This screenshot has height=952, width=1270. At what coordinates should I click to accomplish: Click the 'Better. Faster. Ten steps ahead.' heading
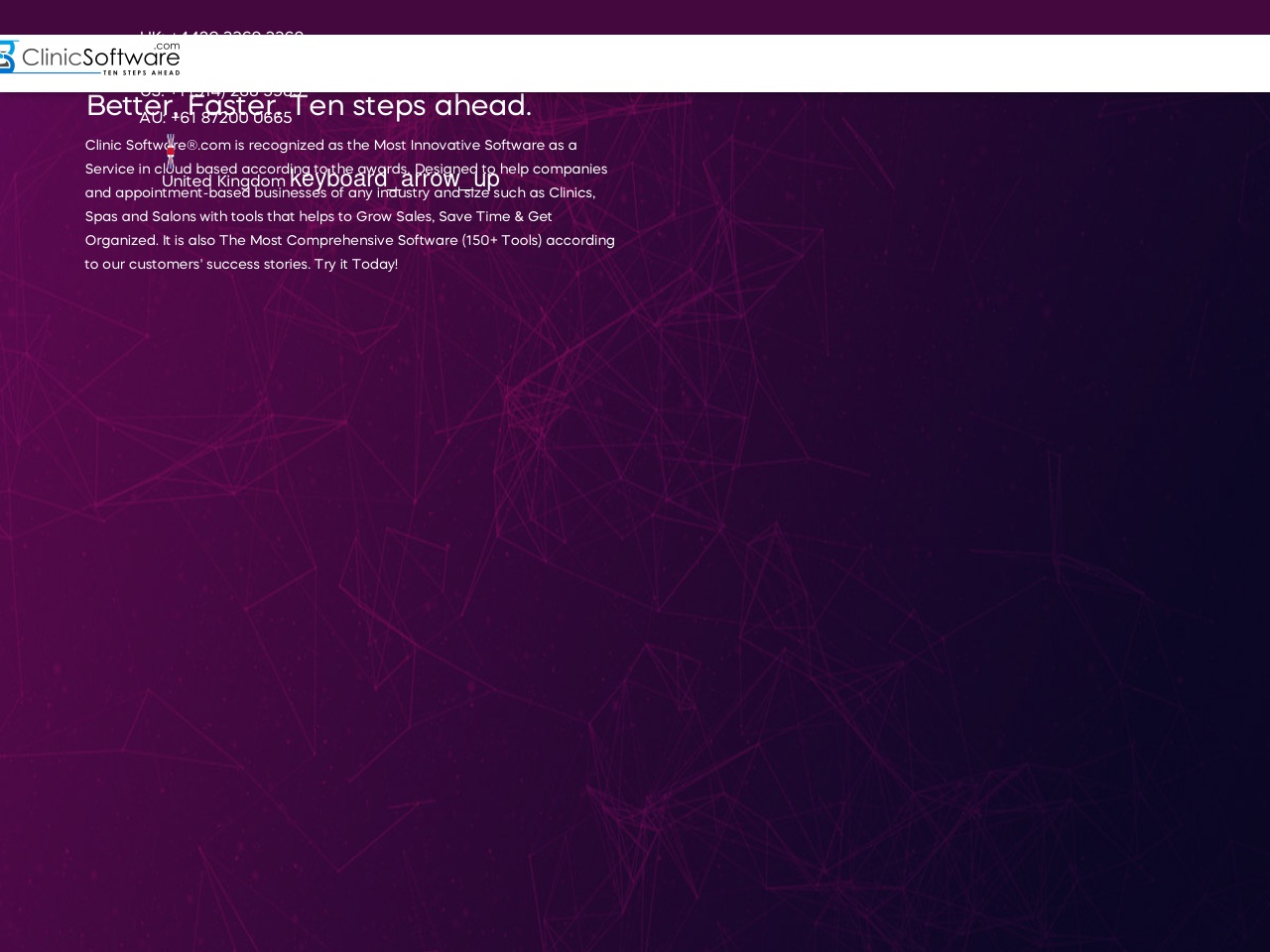(309, 106)
